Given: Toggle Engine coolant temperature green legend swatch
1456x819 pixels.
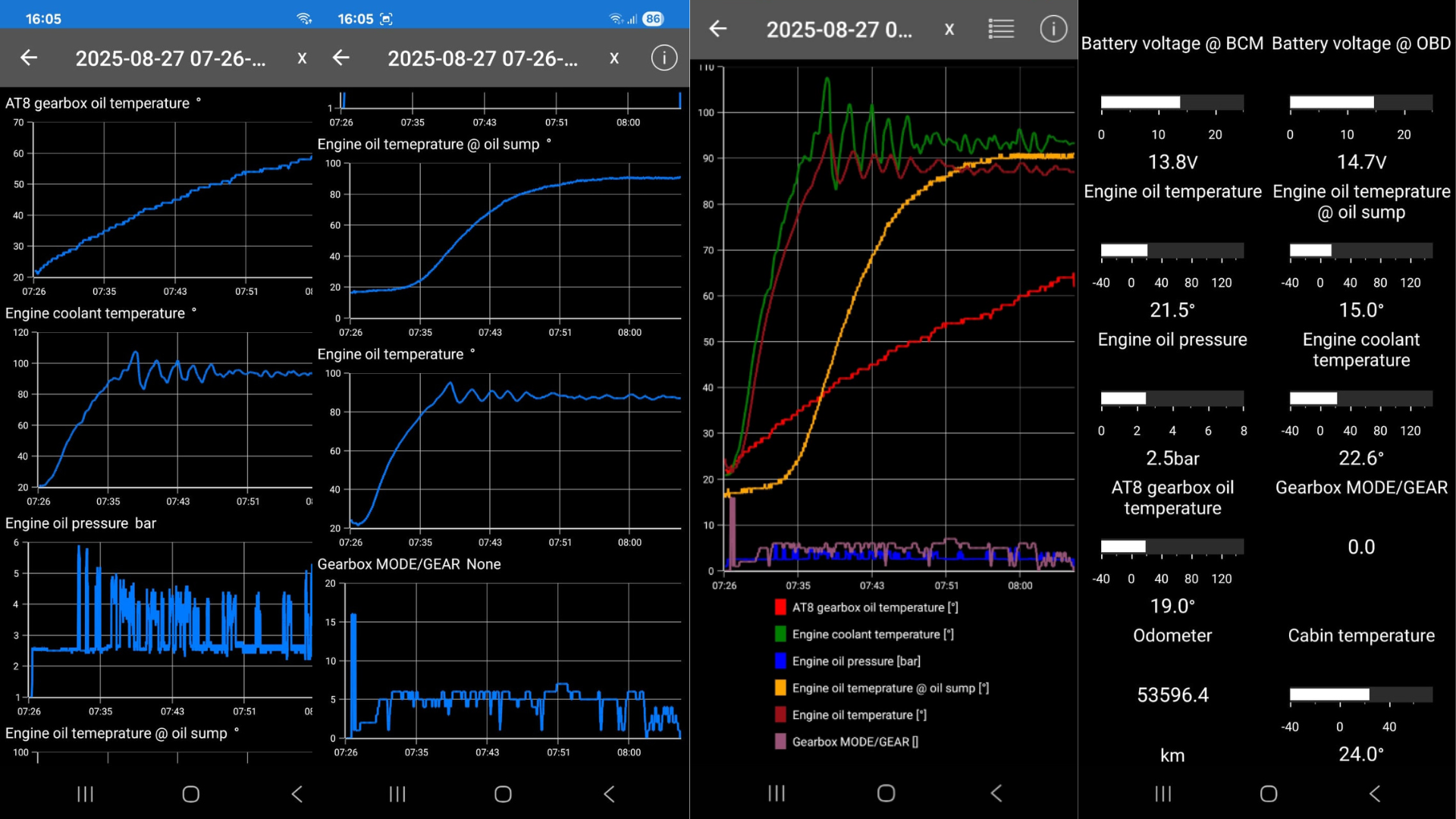Looking at the screenshot, I should click(x=780, y=634).
